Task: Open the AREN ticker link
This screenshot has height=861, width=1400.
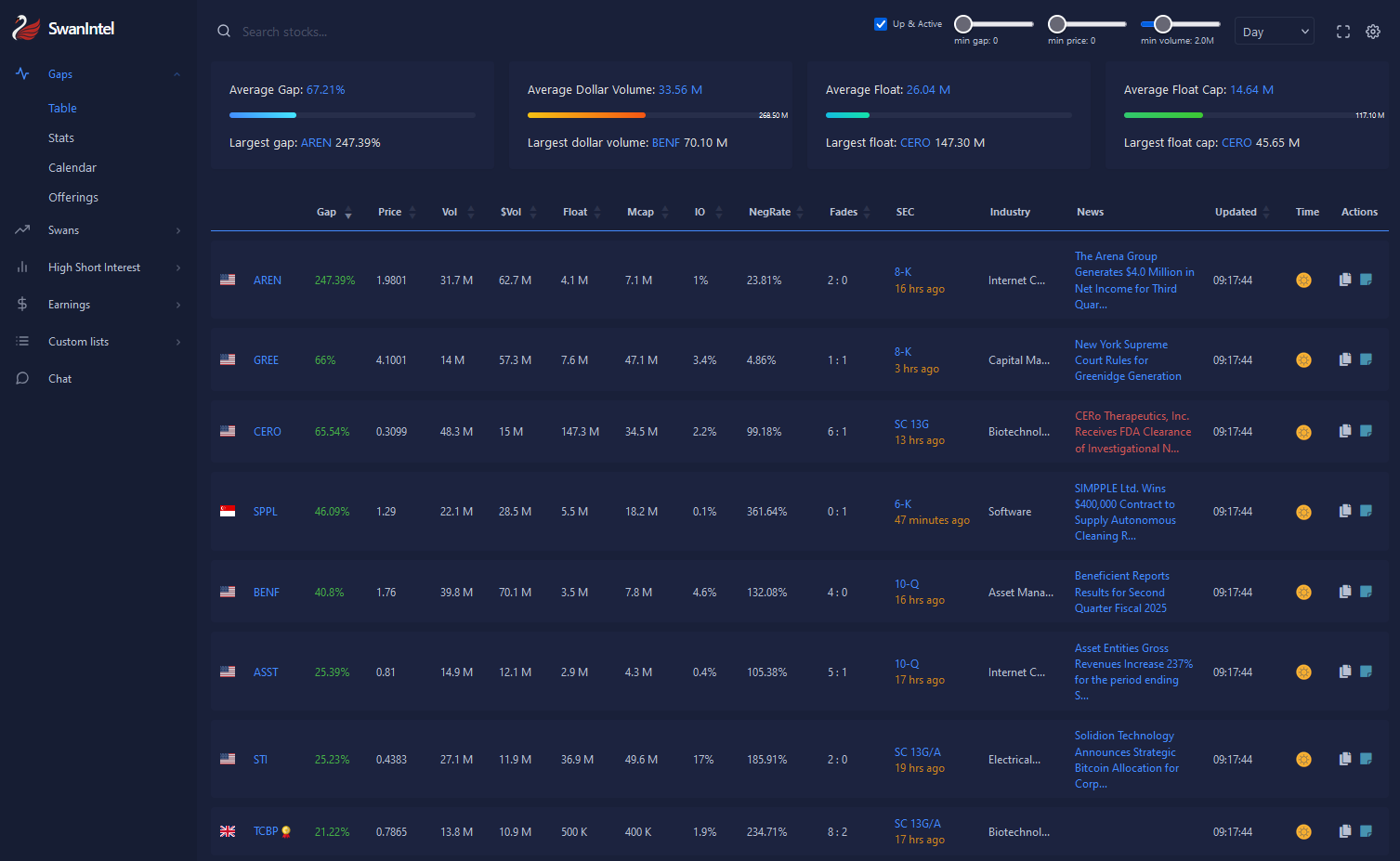Action: 268,280
